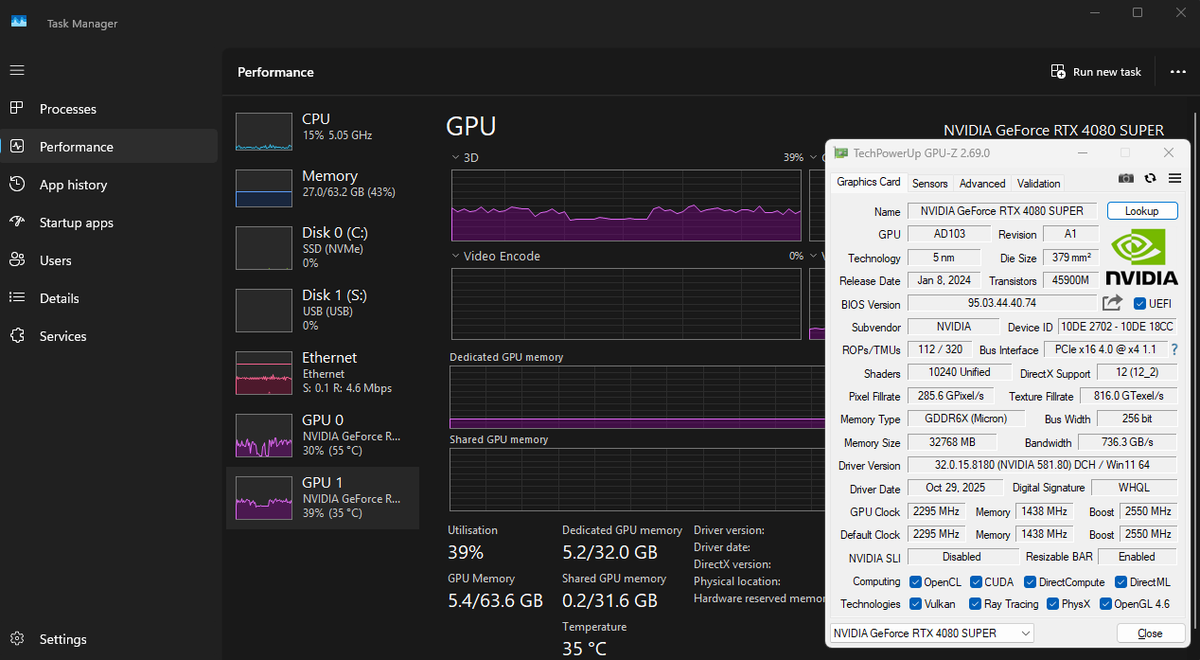
Task: Maximize the Task Manager window
Action: (1138, 12)
